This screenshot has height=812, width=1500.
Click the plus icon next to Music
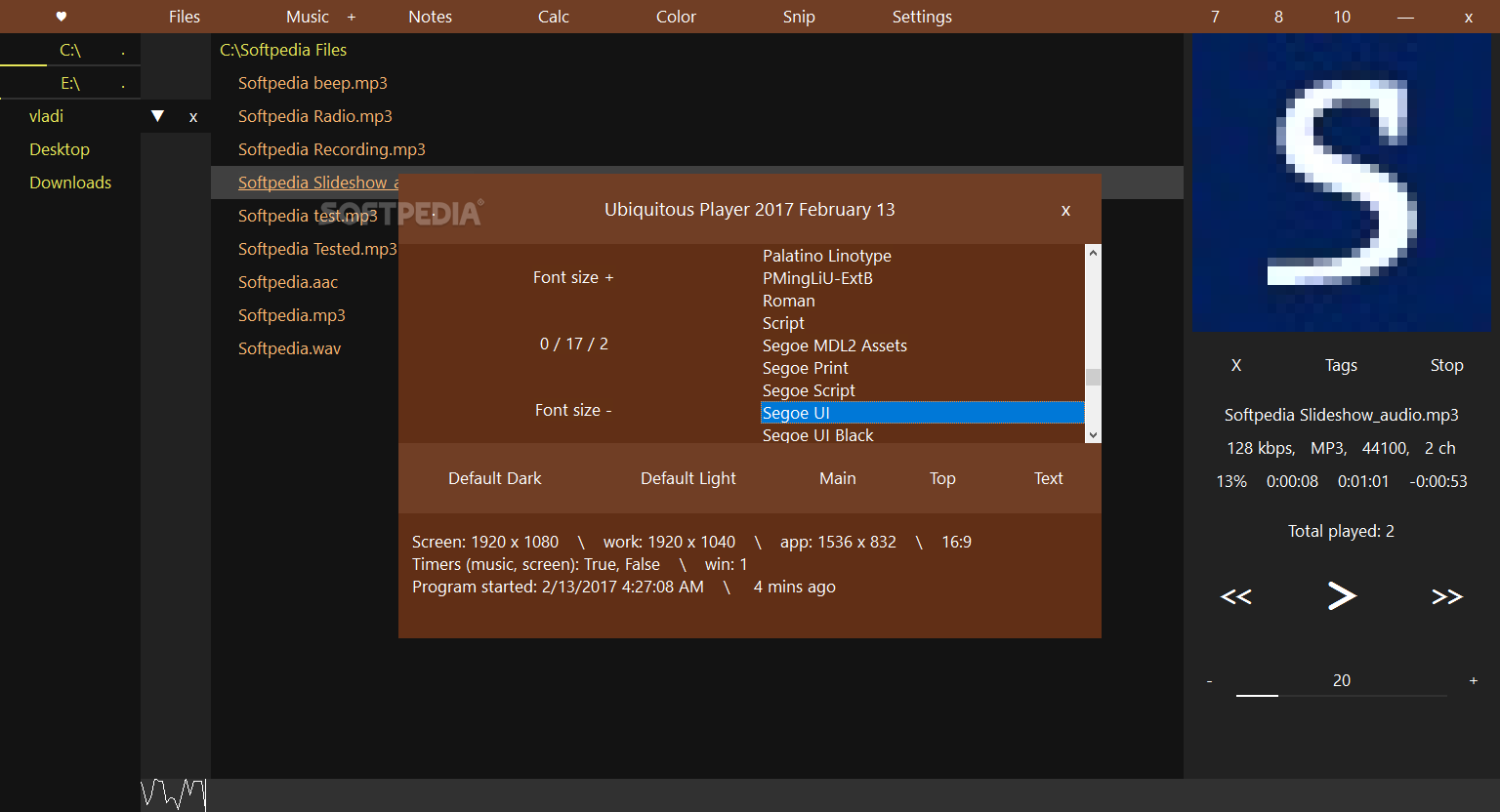352,17
